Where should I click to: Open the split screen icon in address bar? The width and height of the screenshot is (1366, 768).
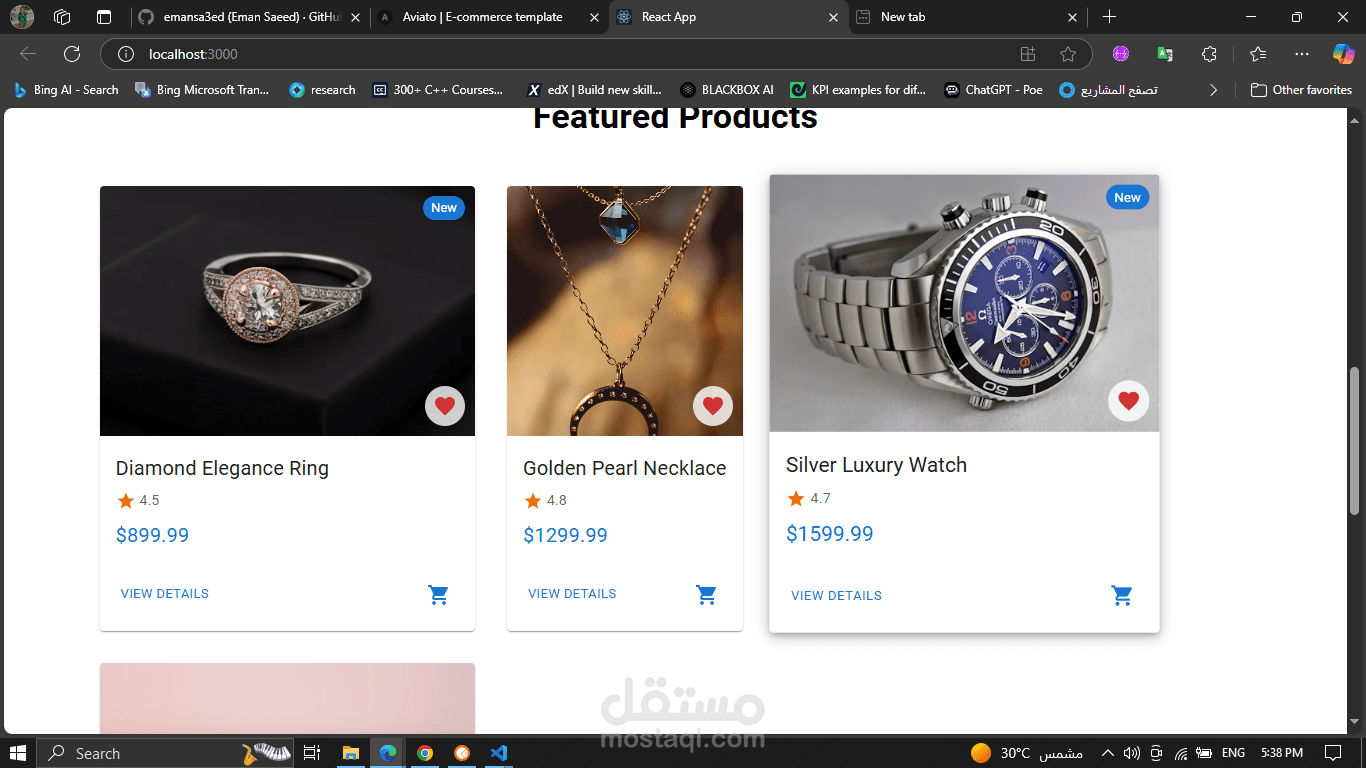pyautogui.click(x=1028, y=54)
